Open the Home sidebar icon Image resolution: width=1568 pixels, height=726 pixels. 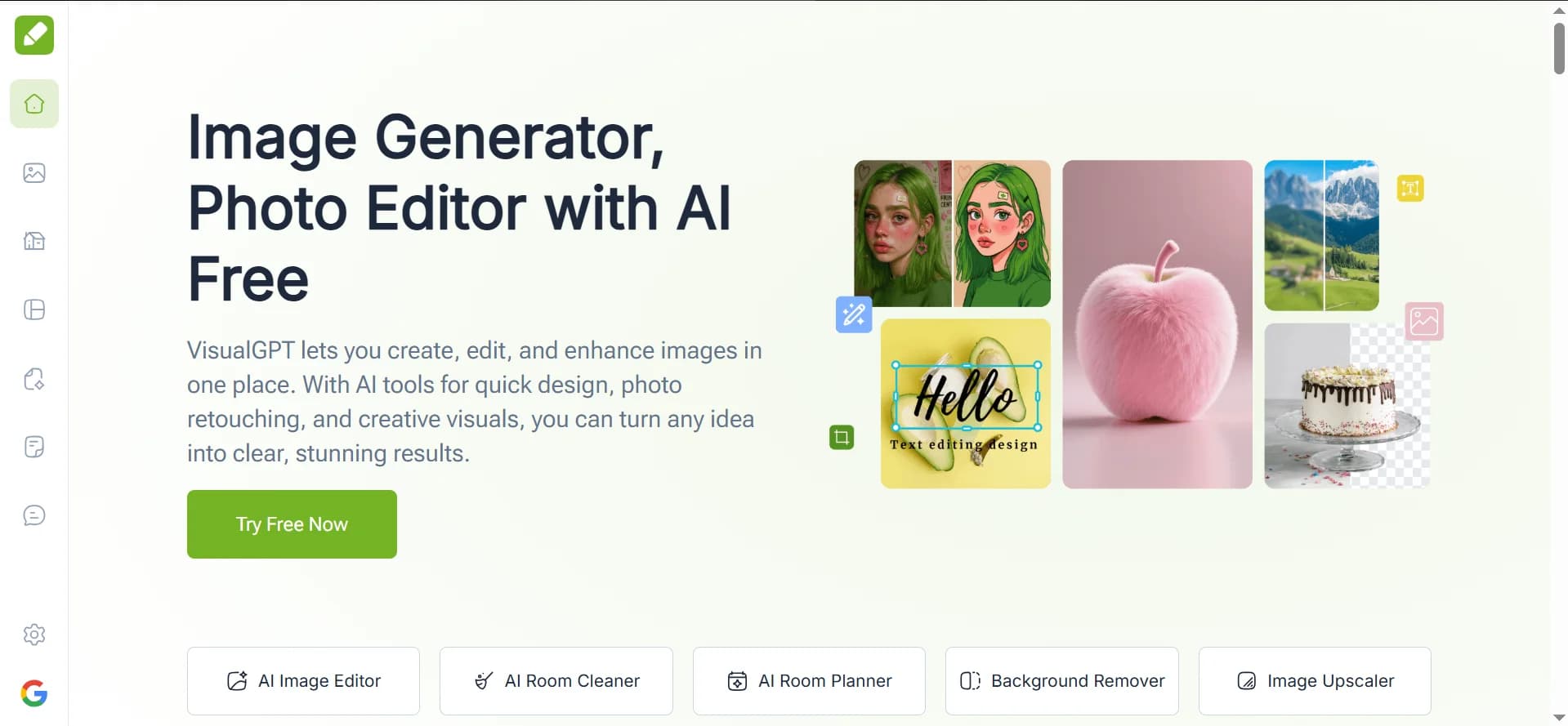click(x=34, y=104)
